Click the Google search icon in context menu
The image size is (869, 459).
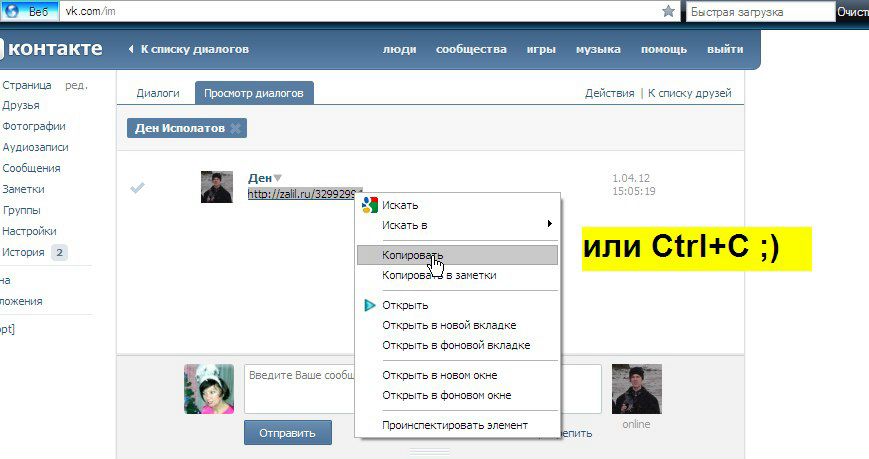click(x=370, y=205)
